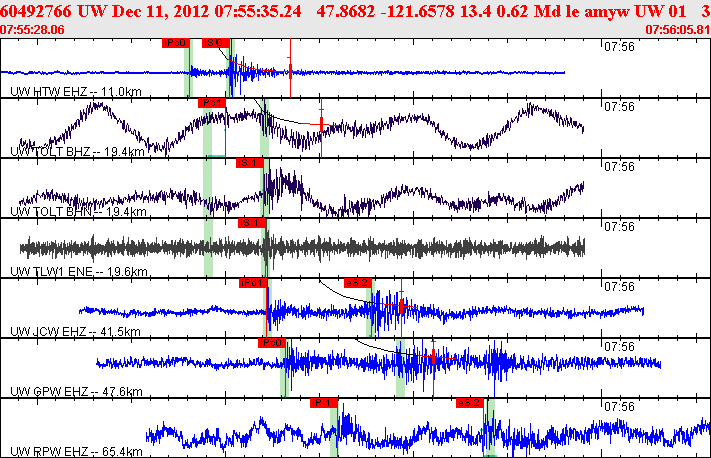Select the iS 0 pick flag on HTW trace
The height and width of the screenshot is (458, 711).
coord(215,43)
